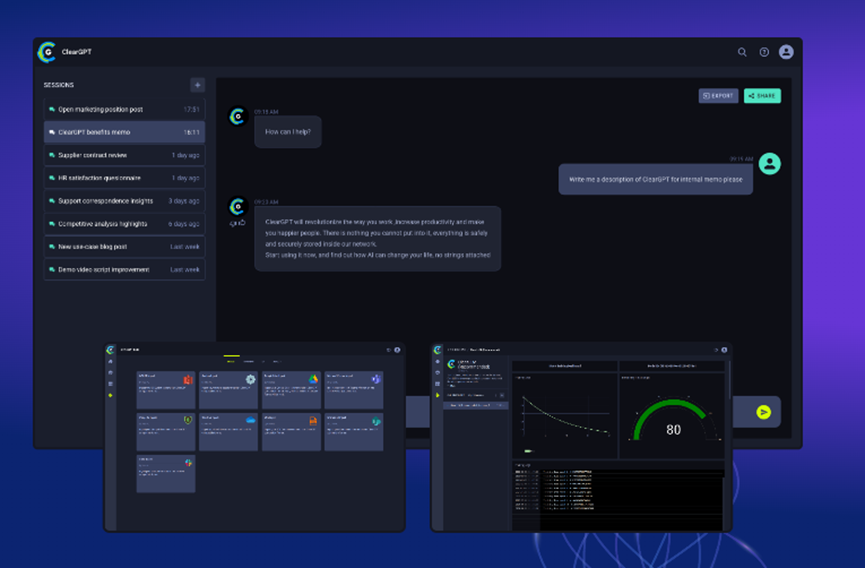The image size is (865, 568).
Task: Open the user account avatar in the header
Action: [786, 52]
